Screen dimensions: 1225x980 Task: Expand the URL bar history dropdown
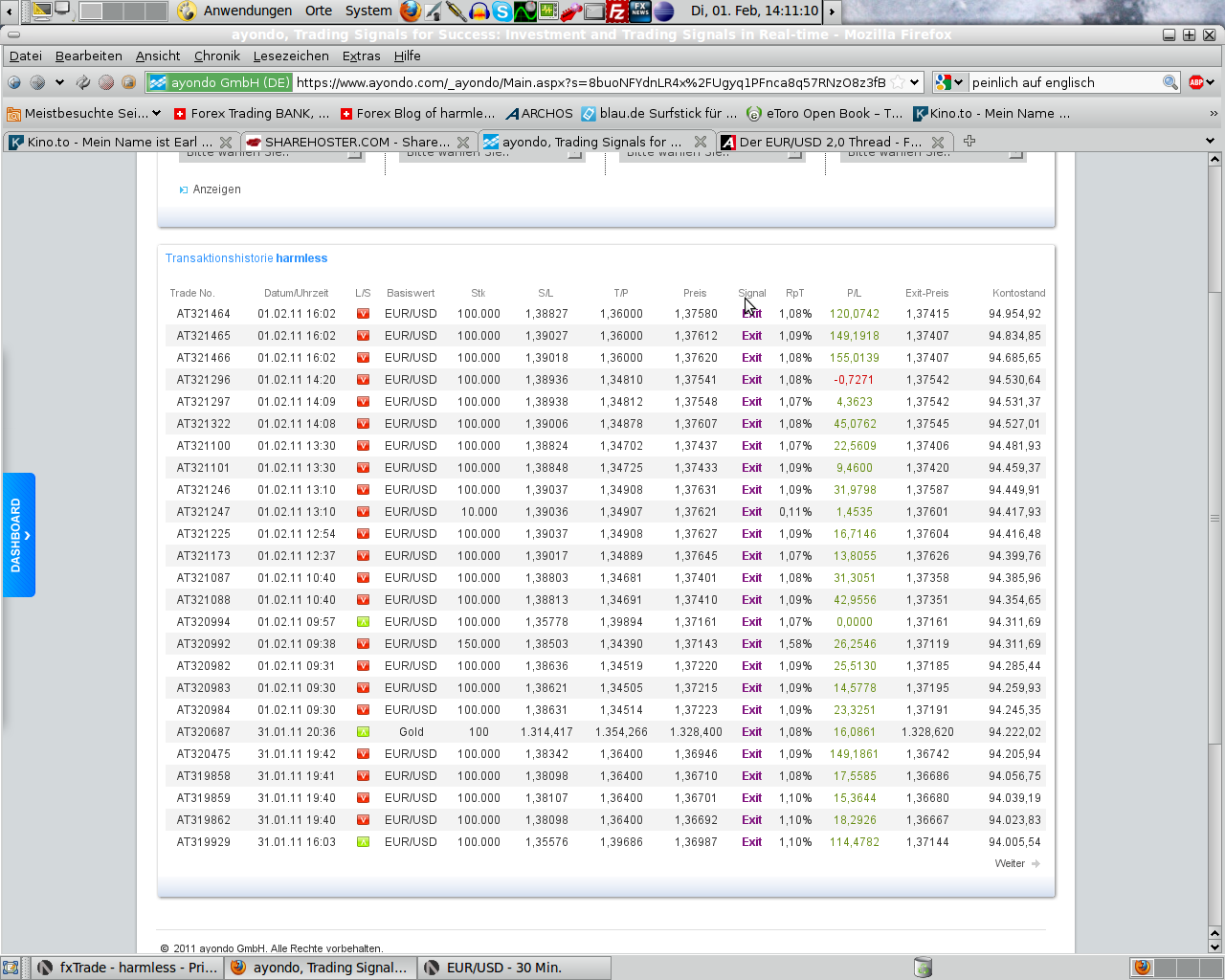tap(915, 82)
